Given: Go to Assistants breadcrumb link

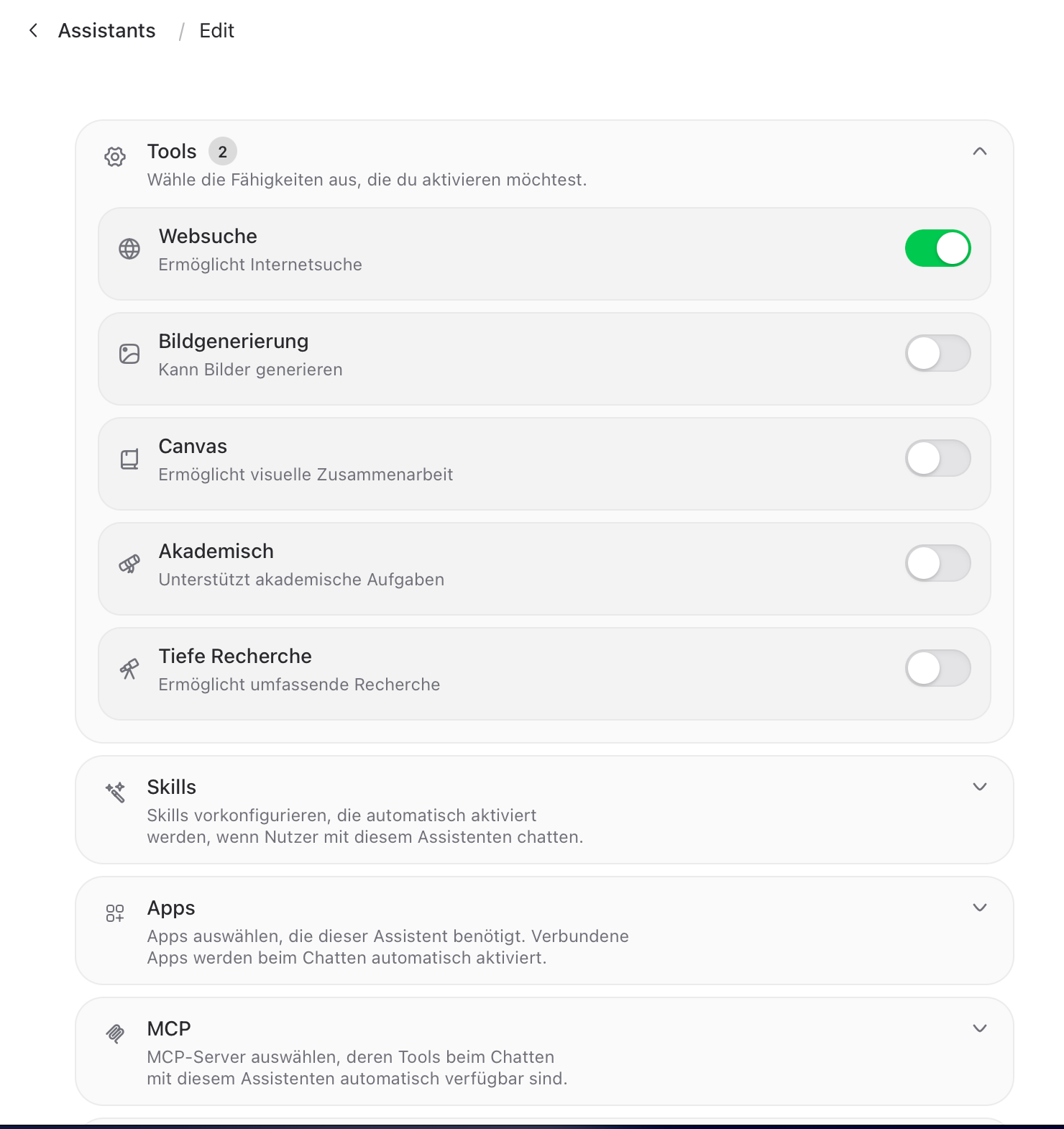Looking at the screenshot, I should (106, 30).
